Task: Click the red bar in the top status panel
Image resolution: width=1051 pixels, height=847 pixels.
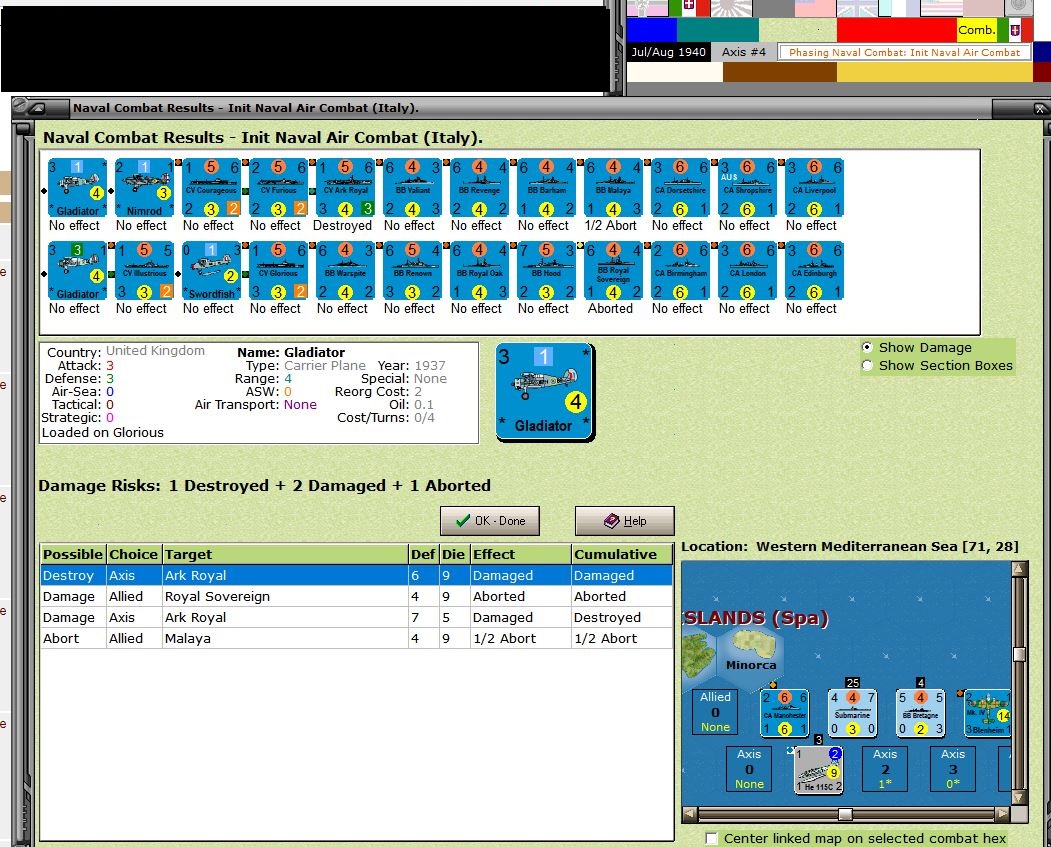Action: point(896,29)
